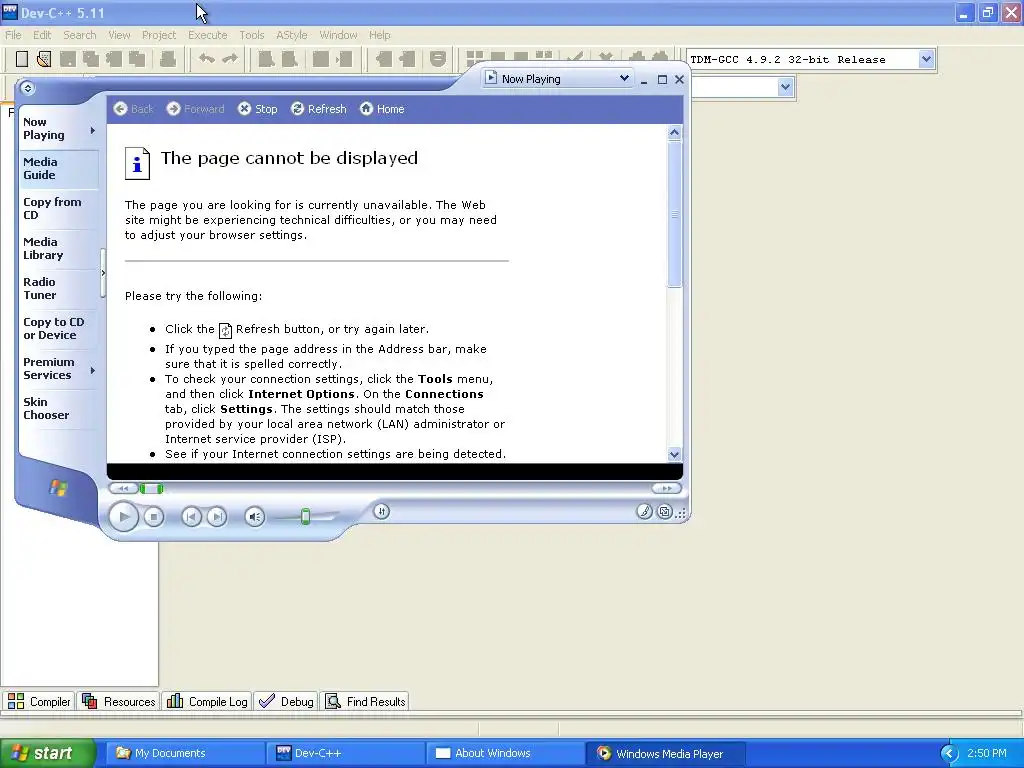Open the TDM-GCC compiler selection dropdown
The width and height of the screenshot is (1024, 768).
[x=926, y=59]
